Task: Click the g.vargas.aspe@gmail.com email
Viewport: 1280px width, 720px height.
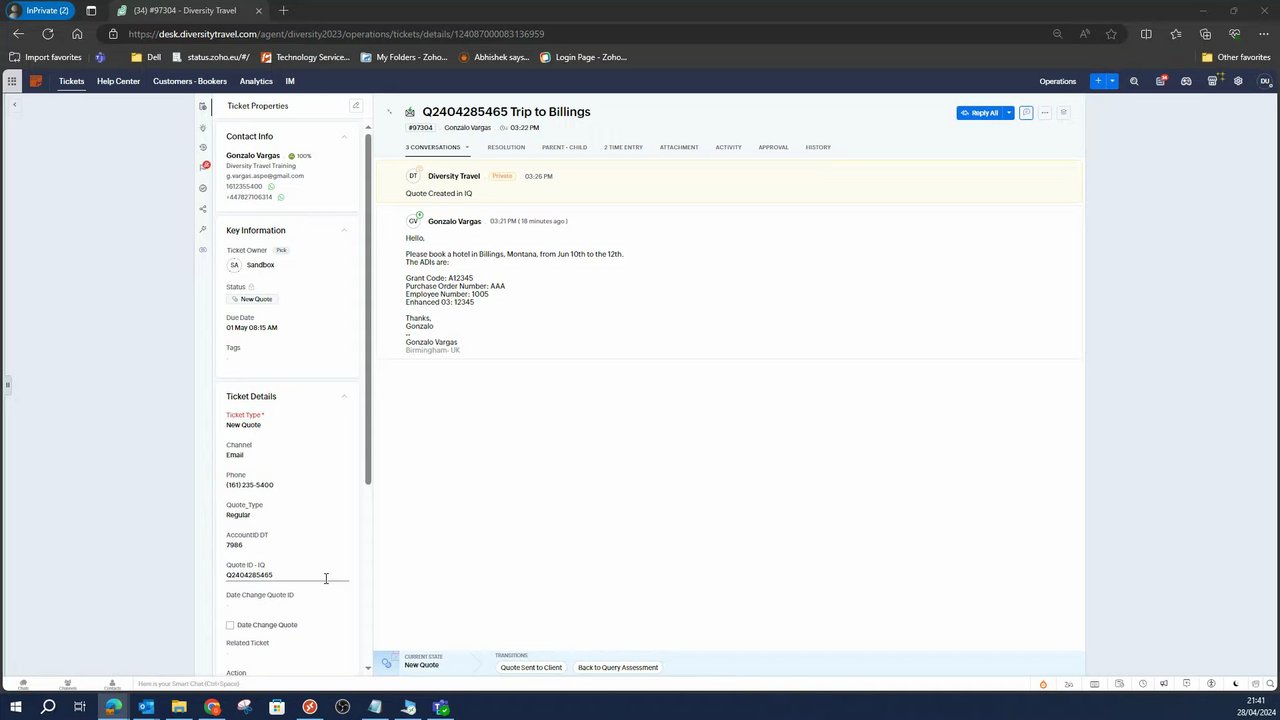Action: (265, 176)
